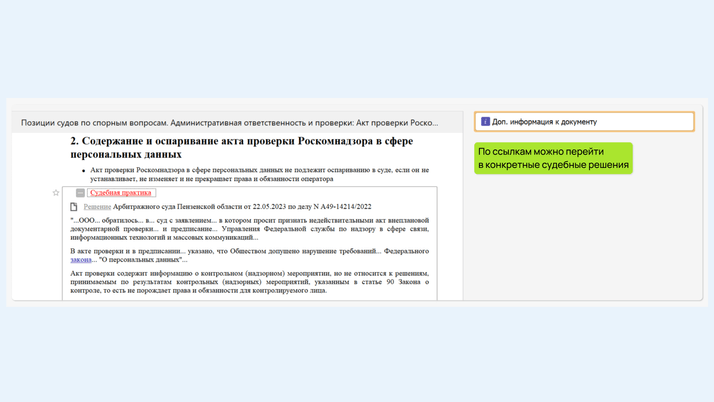Follow the blue закона link
Image resolution: width=714 pixels, height=402 pixels.
[81, 260]
